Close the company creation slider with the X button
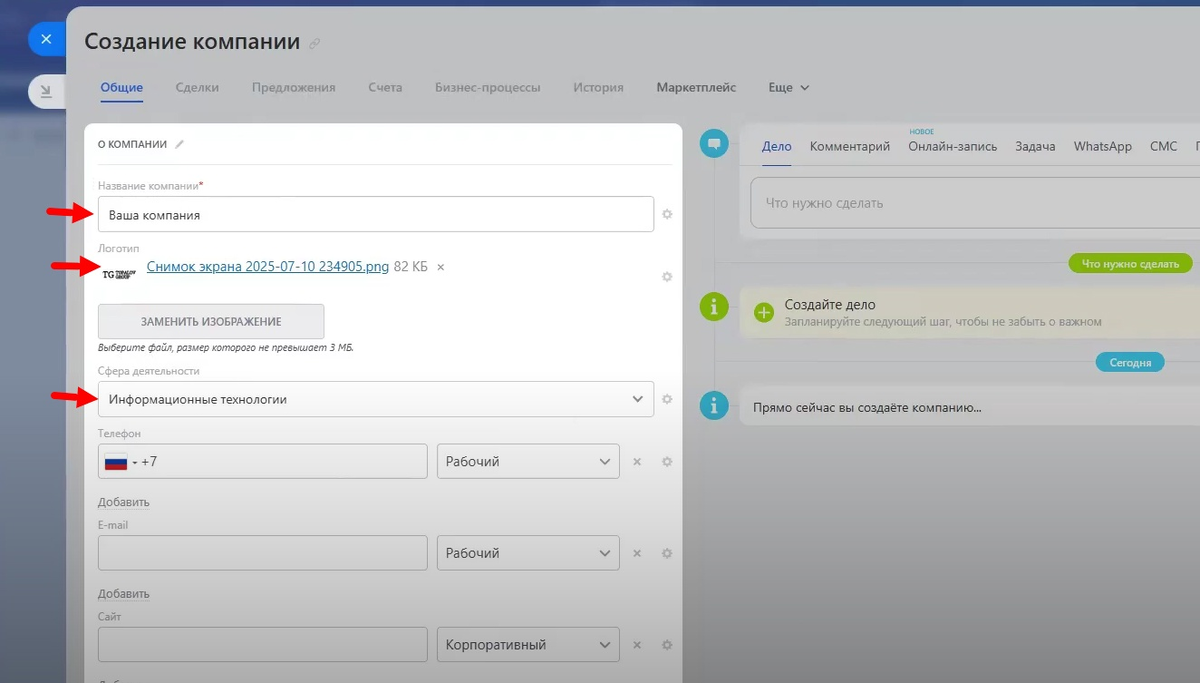 point(46,39)
